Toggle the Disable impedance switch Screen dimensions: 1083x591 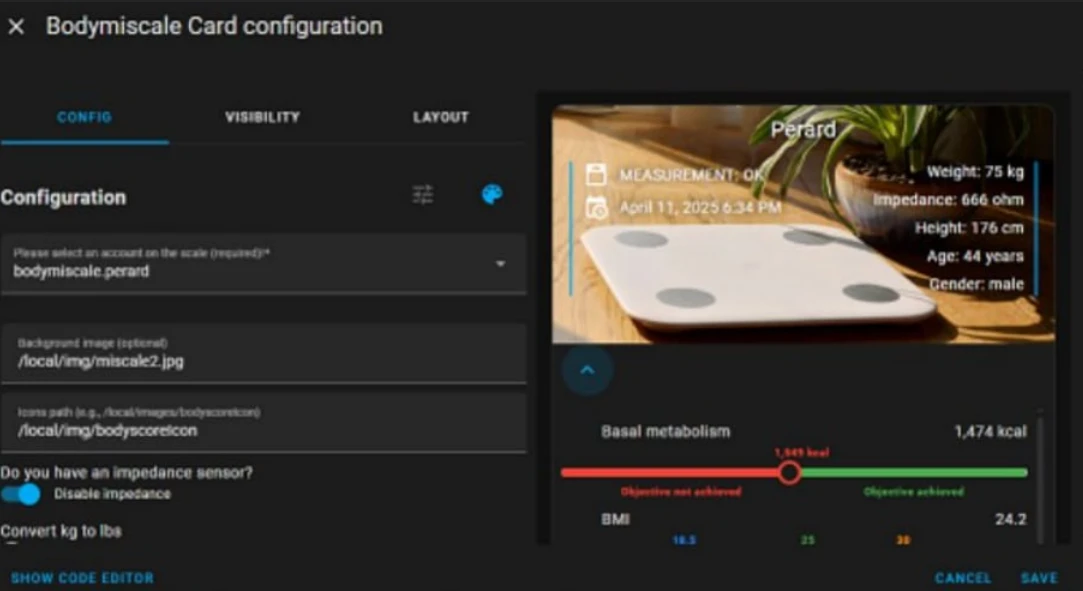20,494
